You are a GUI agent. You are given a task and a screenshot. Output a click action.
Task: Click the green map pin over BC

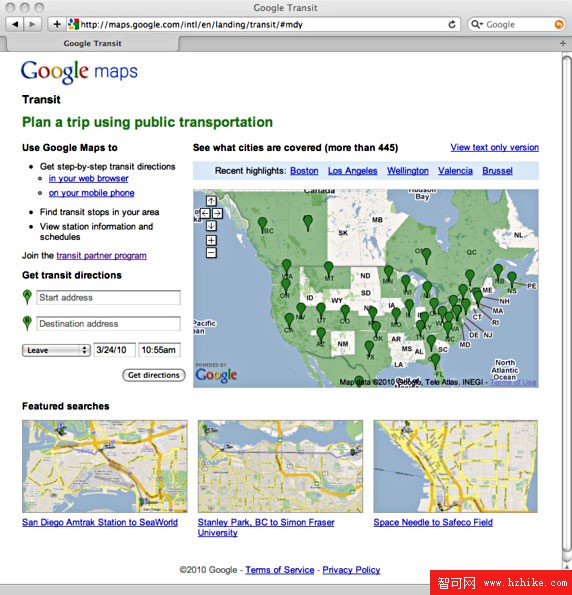click(262, 224)
